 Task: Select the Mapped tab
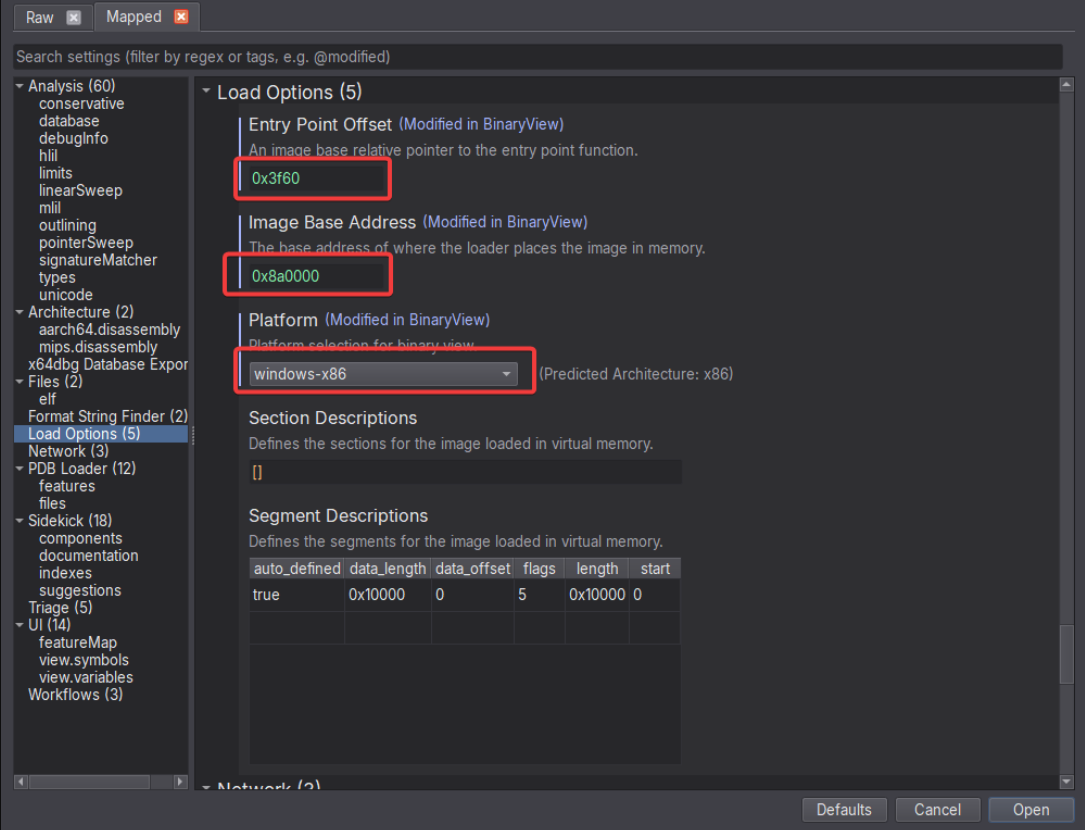(x=133, y=17)
